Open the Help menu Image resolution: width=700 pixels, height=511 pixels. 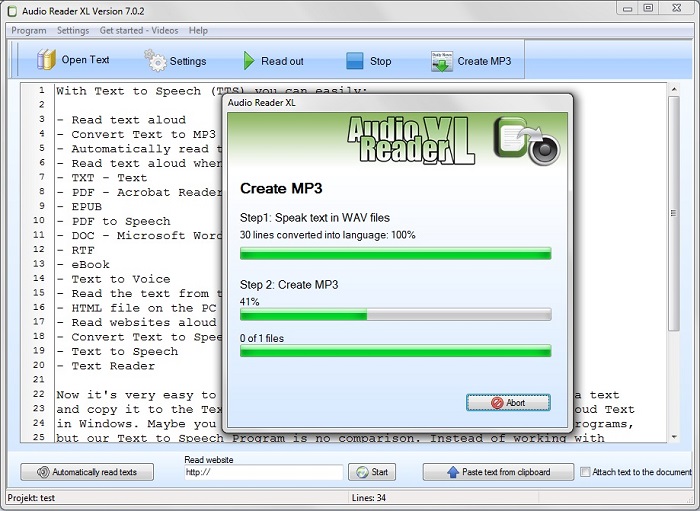pos(198,30)
